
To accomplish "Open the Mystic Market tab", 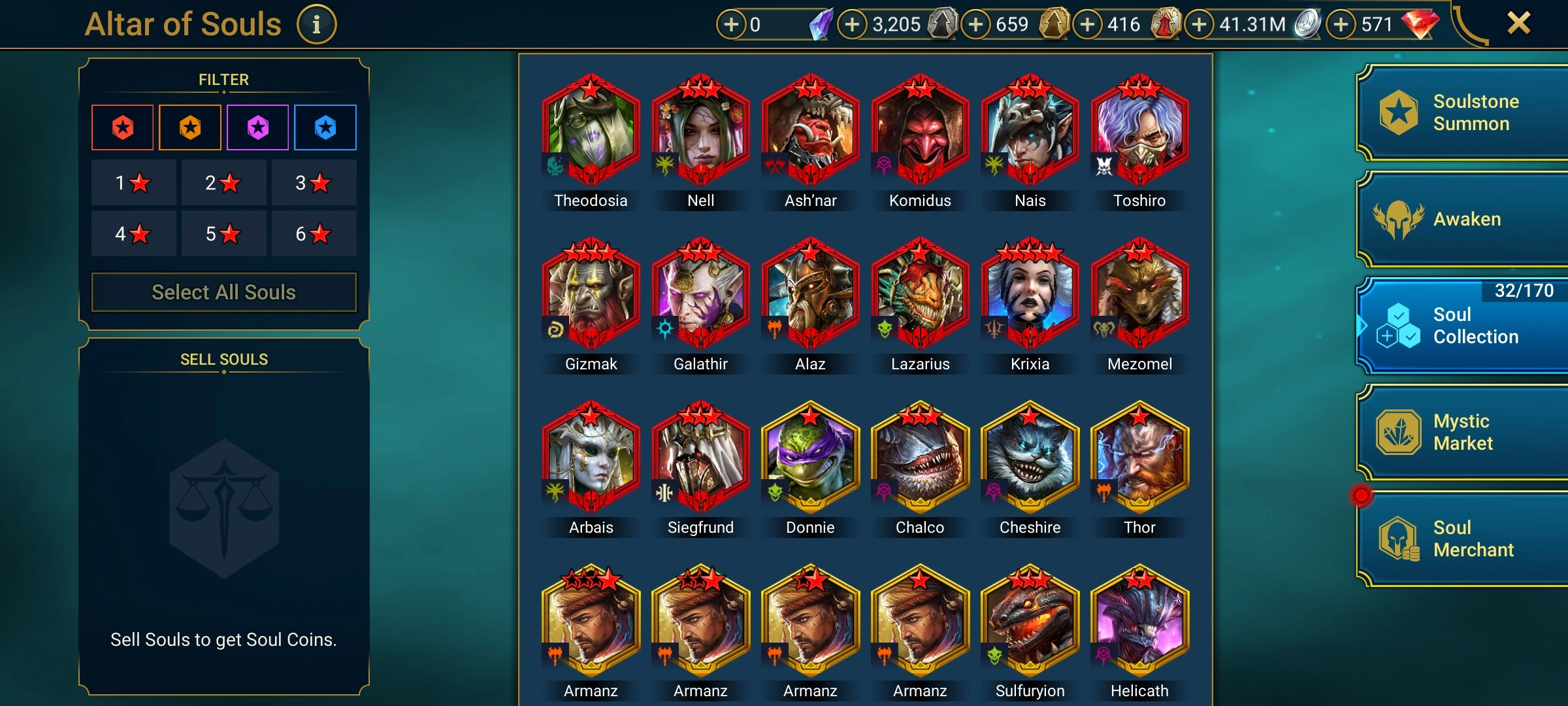I will coord(1463,432).
